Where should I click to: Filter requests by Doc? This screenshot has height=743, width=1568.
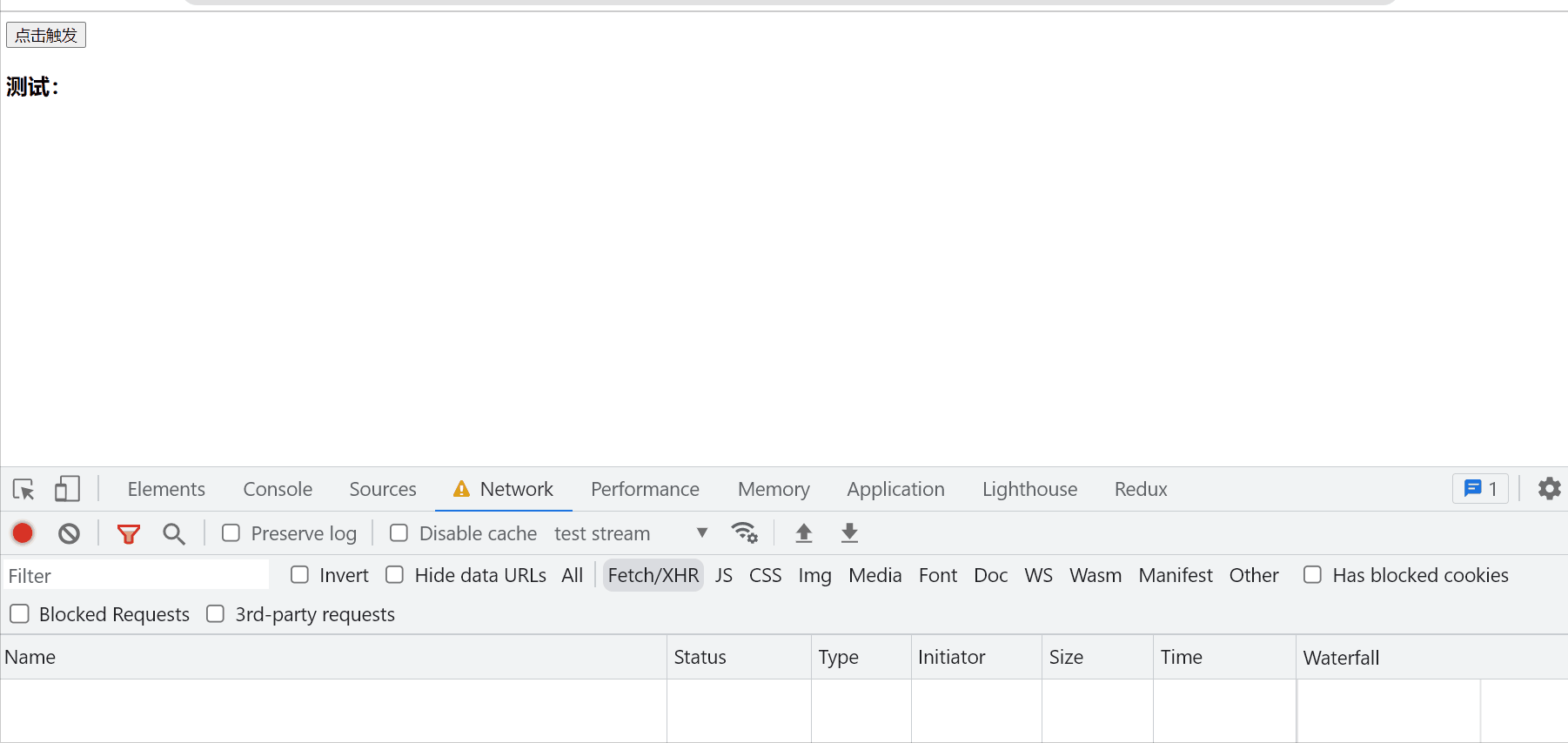[x=990, y=575]
